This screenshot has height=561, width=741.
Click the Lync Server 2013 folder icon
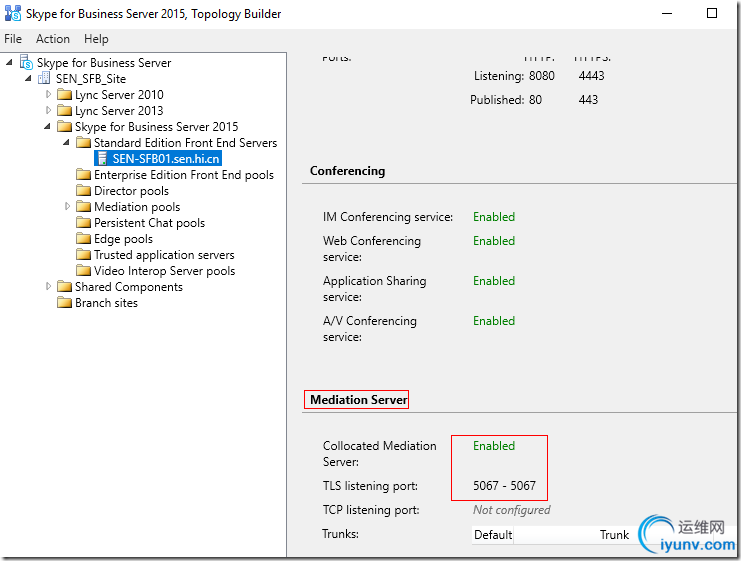pyautogui.click(x=64, y=111)
